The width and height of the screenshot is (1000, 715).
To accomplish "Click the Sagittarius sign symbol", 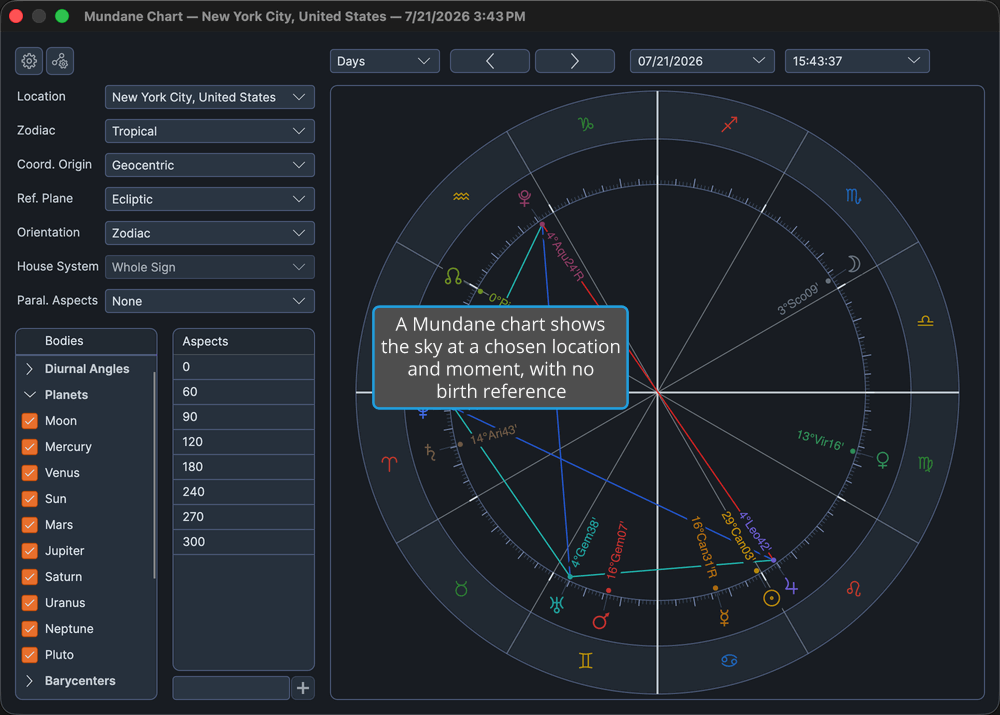I will point(730,124).
